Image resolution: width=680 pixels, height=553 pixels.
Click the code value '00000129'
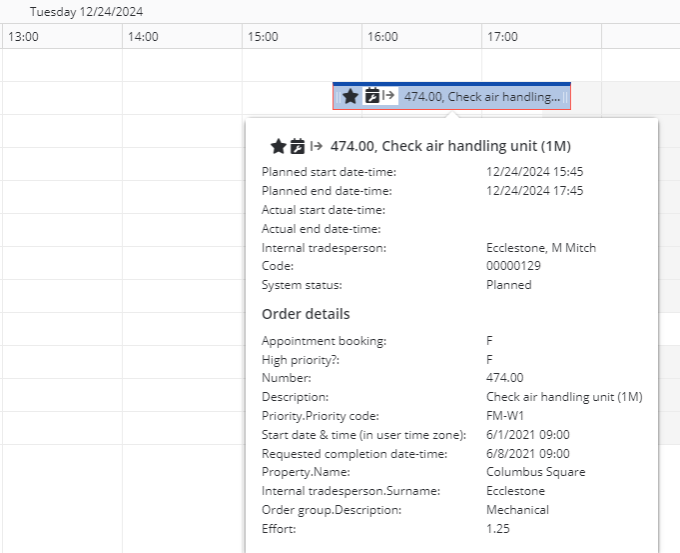[x=513, y=266]
